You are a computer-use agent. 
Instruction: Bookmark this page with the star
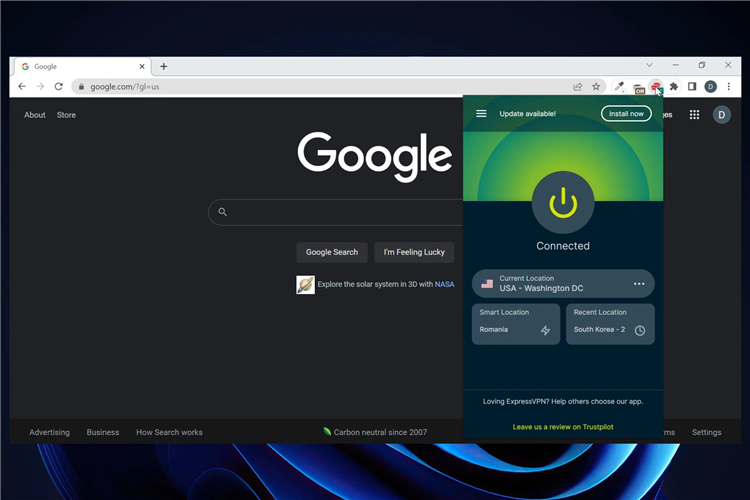pos(596,87)
